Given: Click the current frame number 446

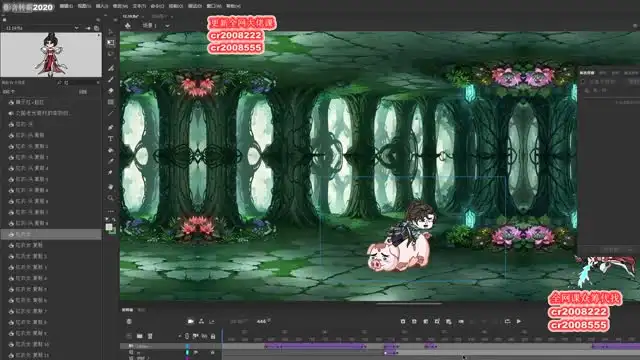Looking at the screenshot, I should tap(261, 322).
